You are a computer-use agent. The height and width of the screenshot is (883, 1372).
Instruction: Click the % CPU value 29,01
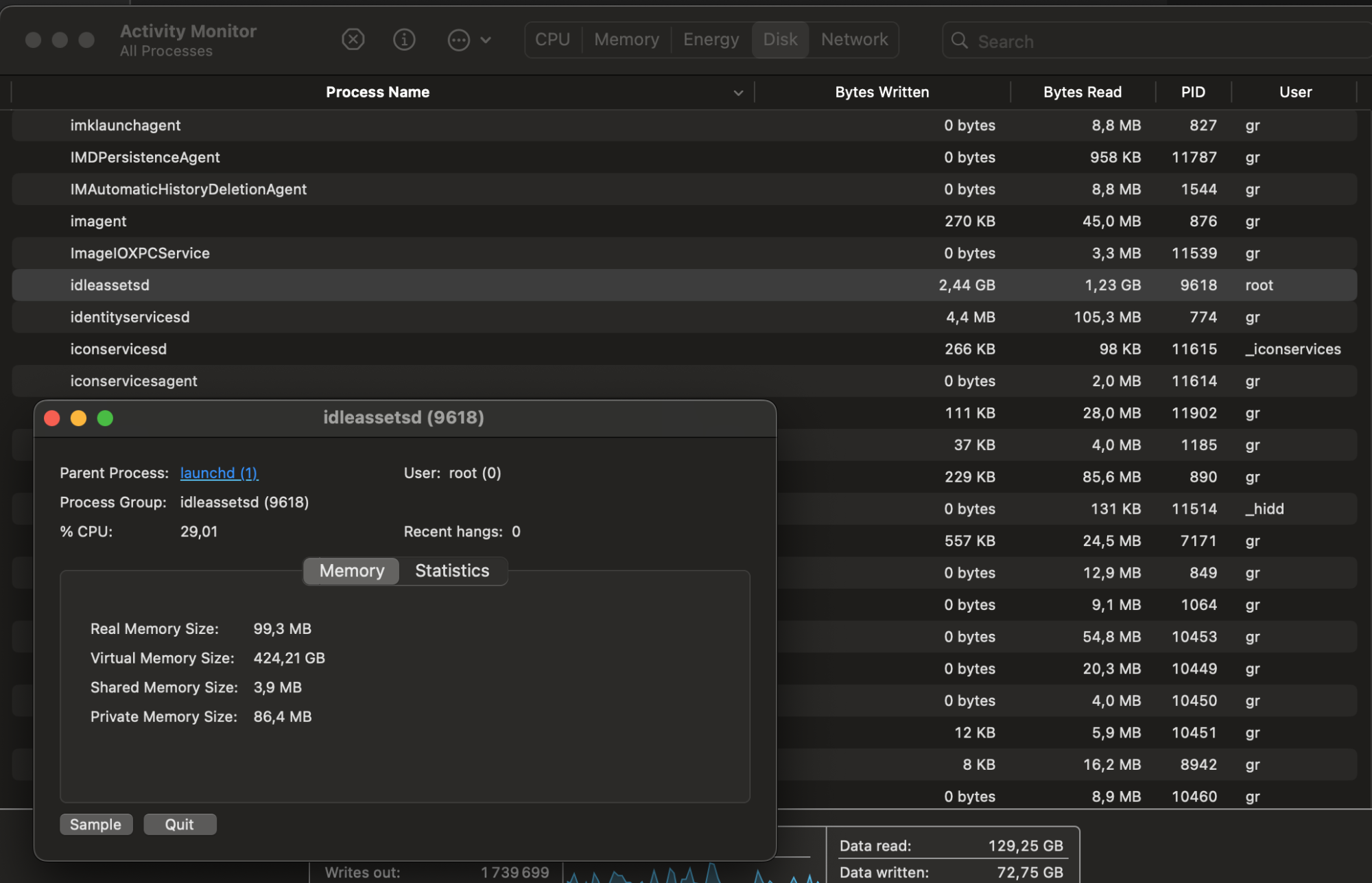pos(199,532)
